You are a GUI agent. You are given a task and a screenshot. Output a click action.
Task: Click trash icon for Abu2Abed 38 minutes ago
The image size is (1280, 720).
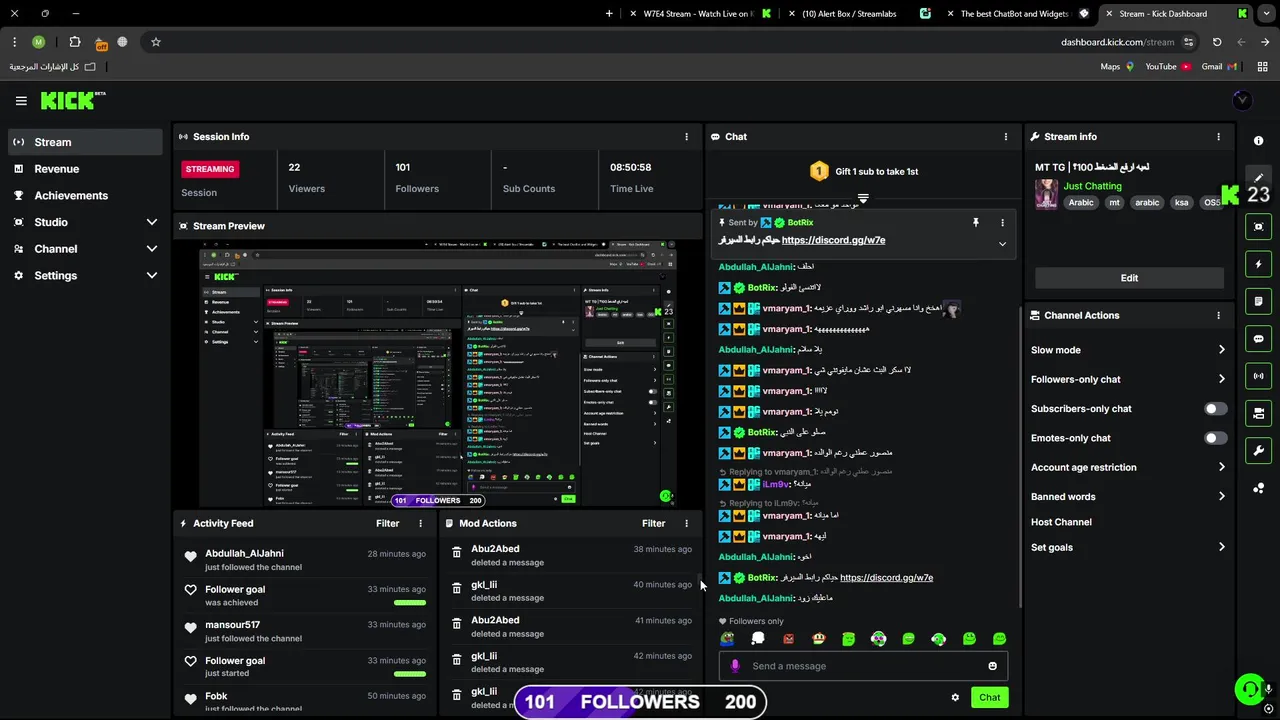click(456, 551)
